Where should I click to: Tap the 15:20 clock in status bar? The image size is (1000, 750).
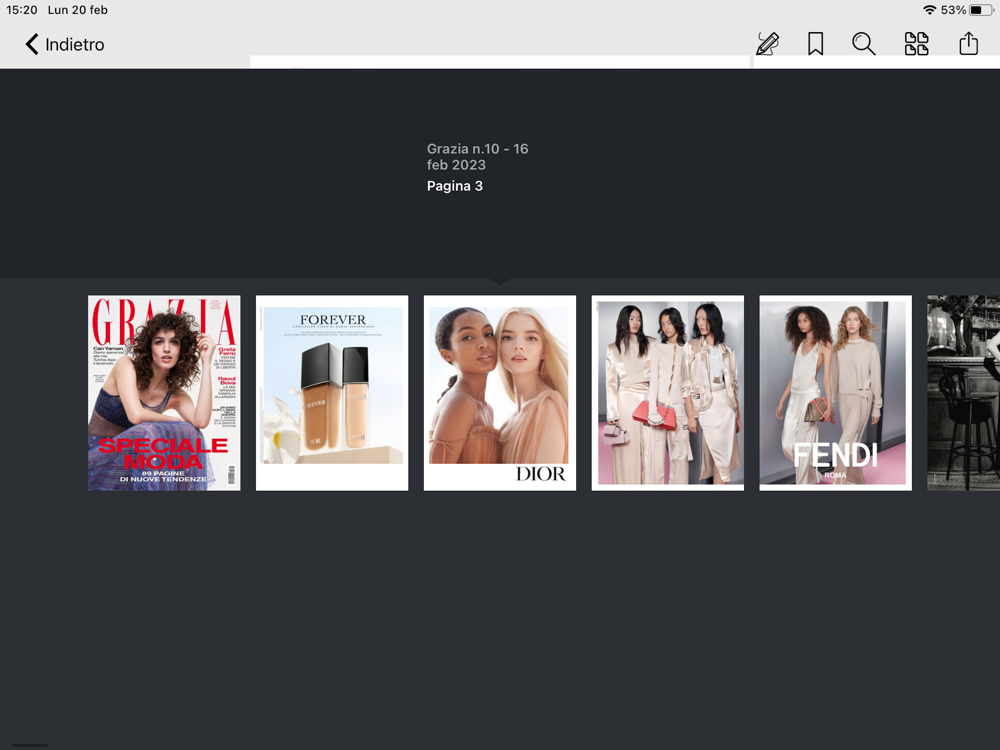point(22,10)
